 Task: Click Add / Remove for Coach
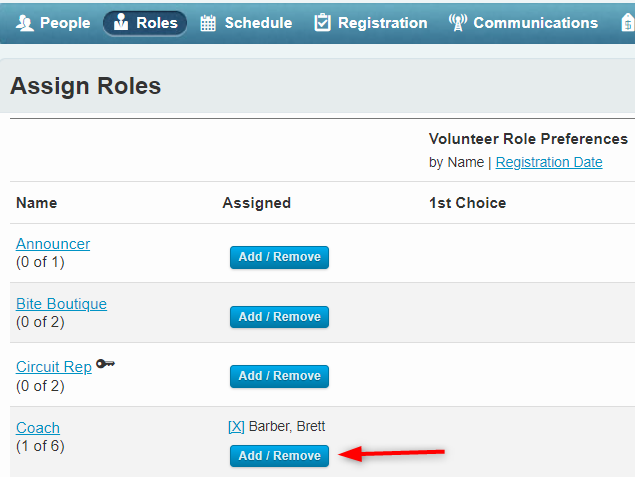tap(279, 456)
